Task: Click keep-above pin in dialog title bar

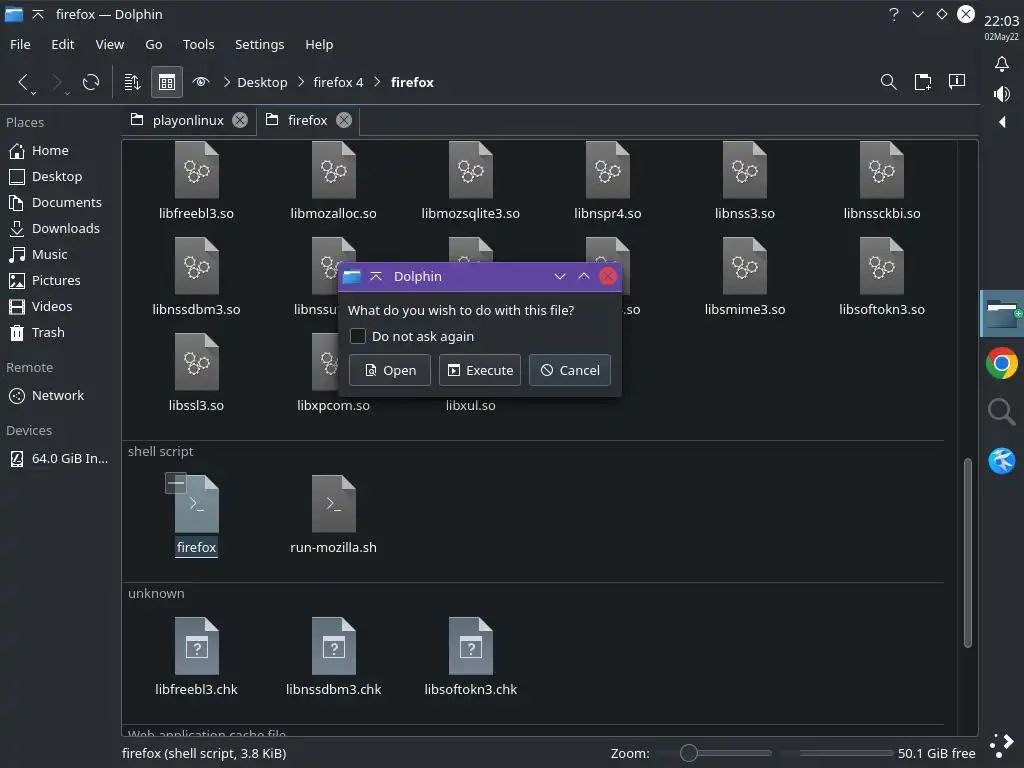Action: tap(376, 276)
